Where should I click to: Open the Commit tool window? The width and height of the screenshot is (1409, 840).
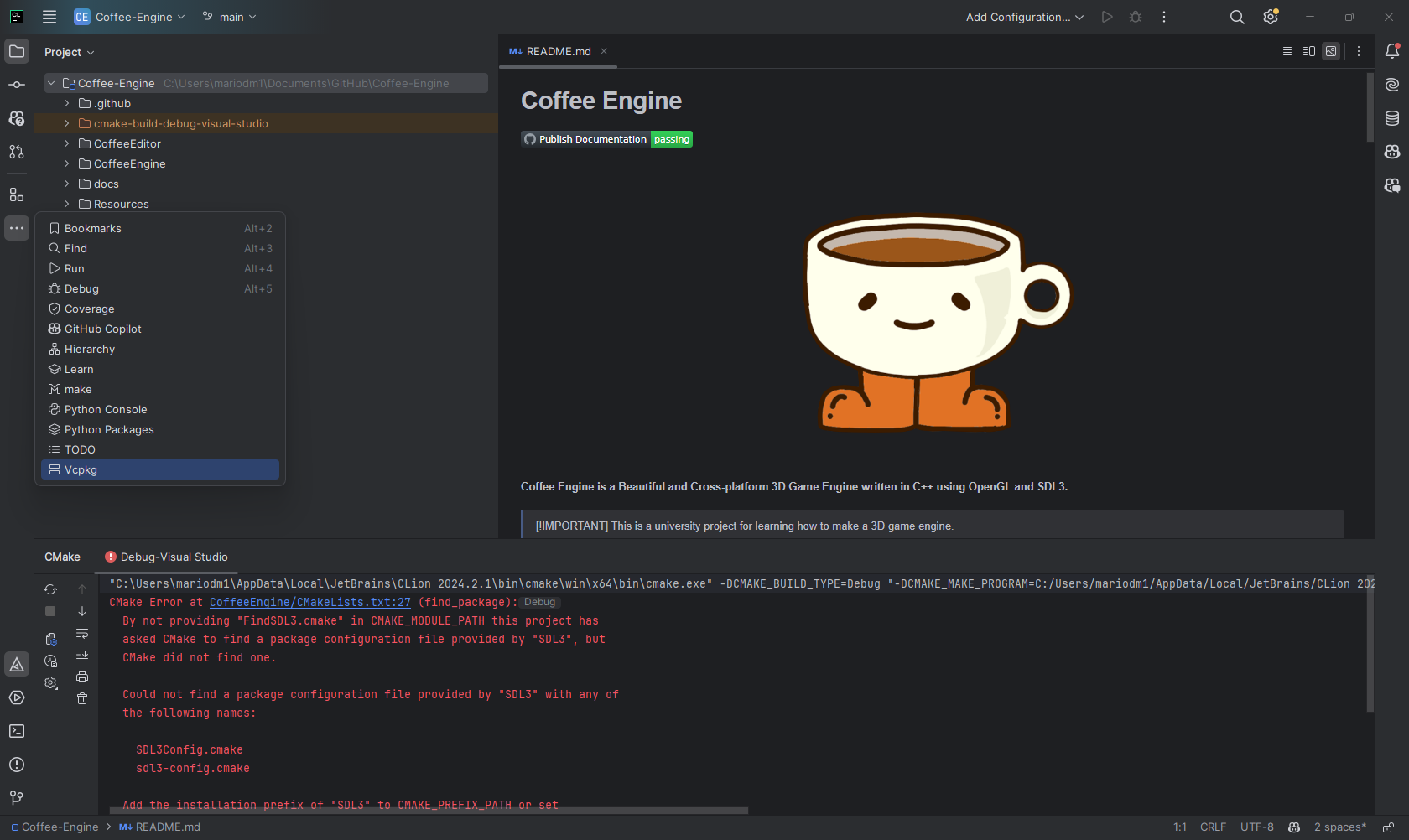point(17,85)
